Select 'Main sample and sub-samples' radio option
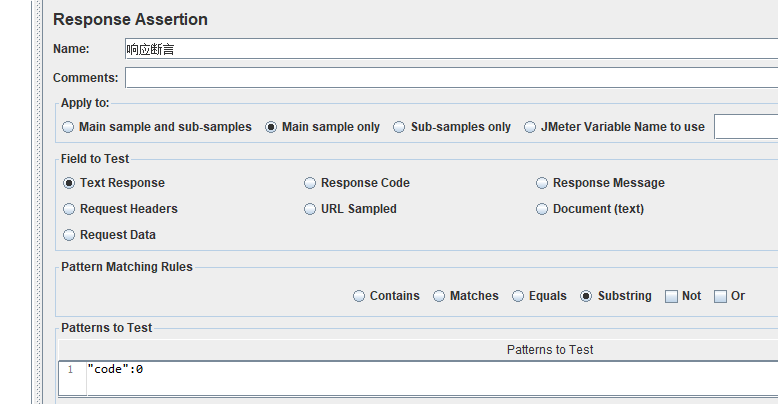The height and width of the screenshot is (404, 778). (x=68, y=127)
